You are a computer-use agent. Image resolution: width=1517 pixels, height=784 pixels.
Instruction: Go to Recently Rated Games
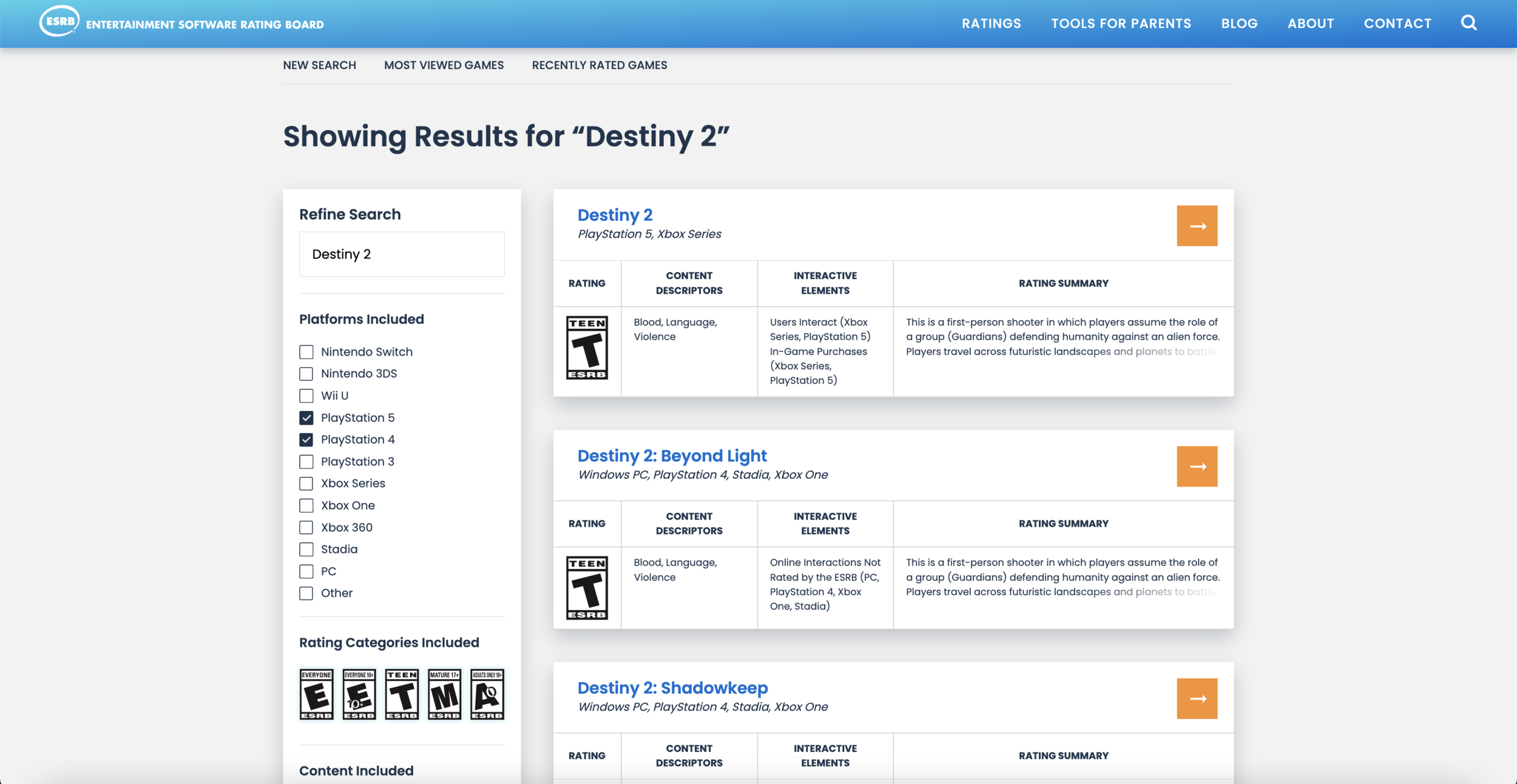click(x=599, y=65)
